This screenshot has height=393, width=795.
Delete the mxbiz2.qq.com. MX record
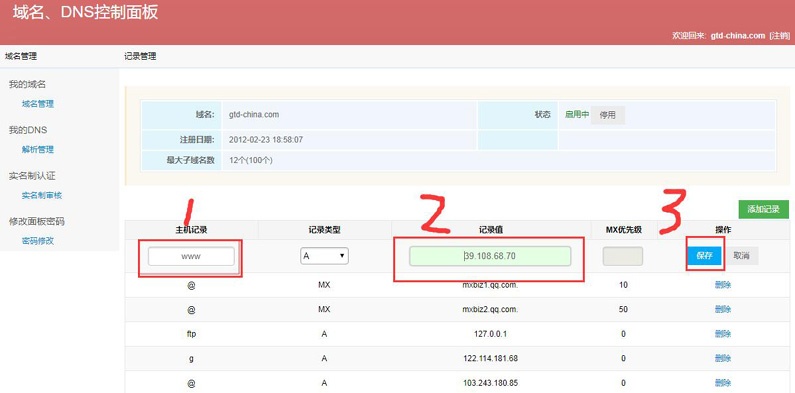723,309
